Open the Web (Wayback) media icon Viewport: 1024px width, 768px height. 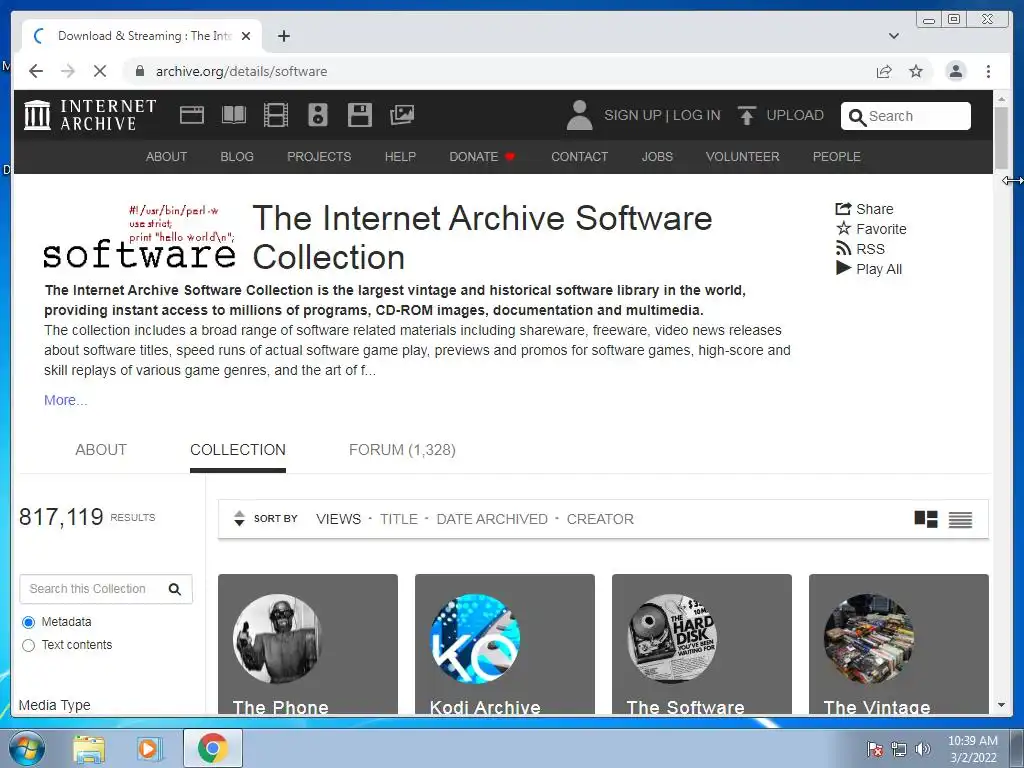192,115
